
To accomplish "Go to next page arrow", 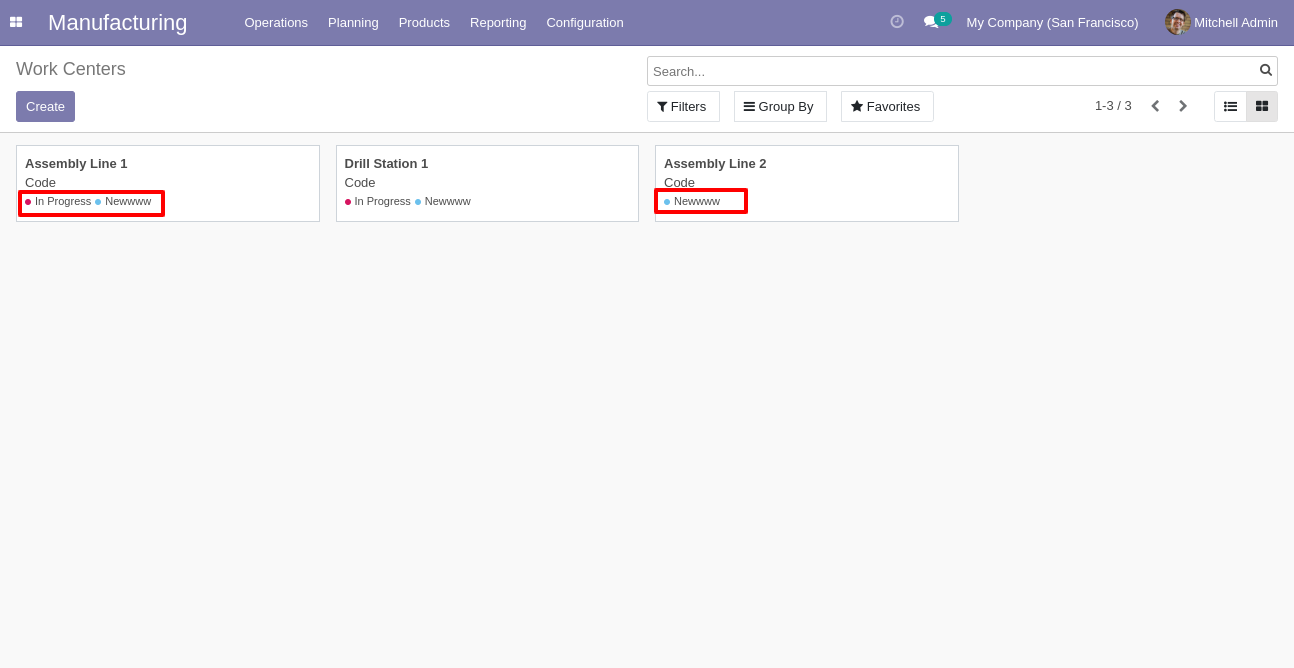I will point(1183,106).
